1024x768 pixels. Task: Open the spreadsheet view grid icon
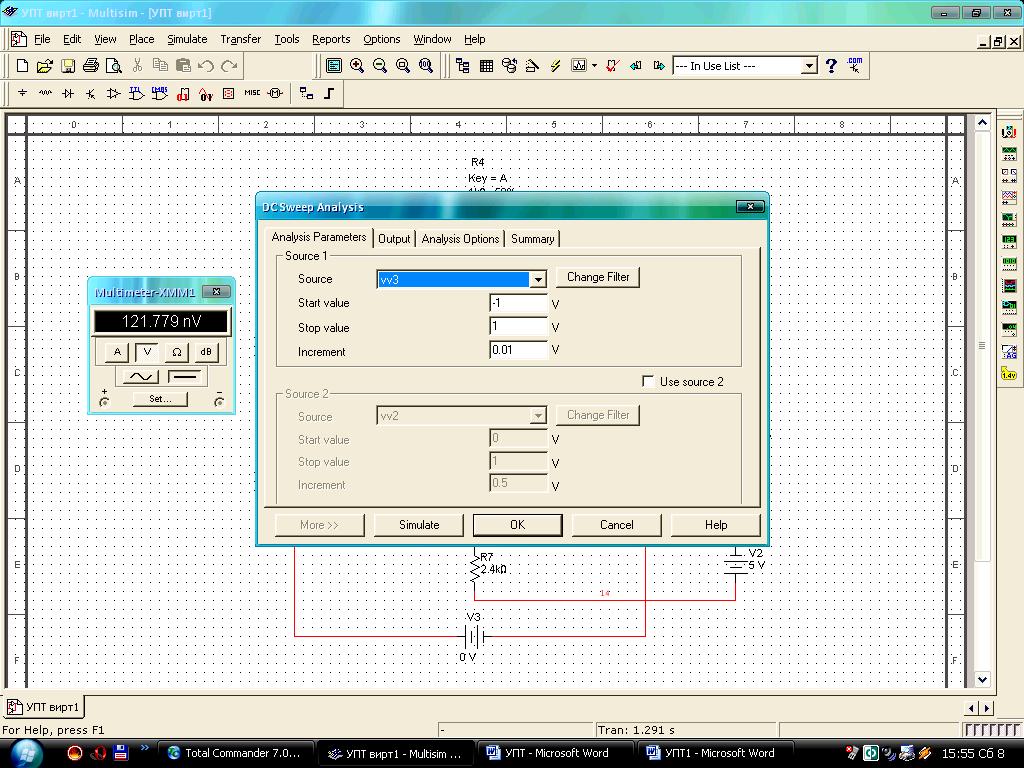(486, 66)
